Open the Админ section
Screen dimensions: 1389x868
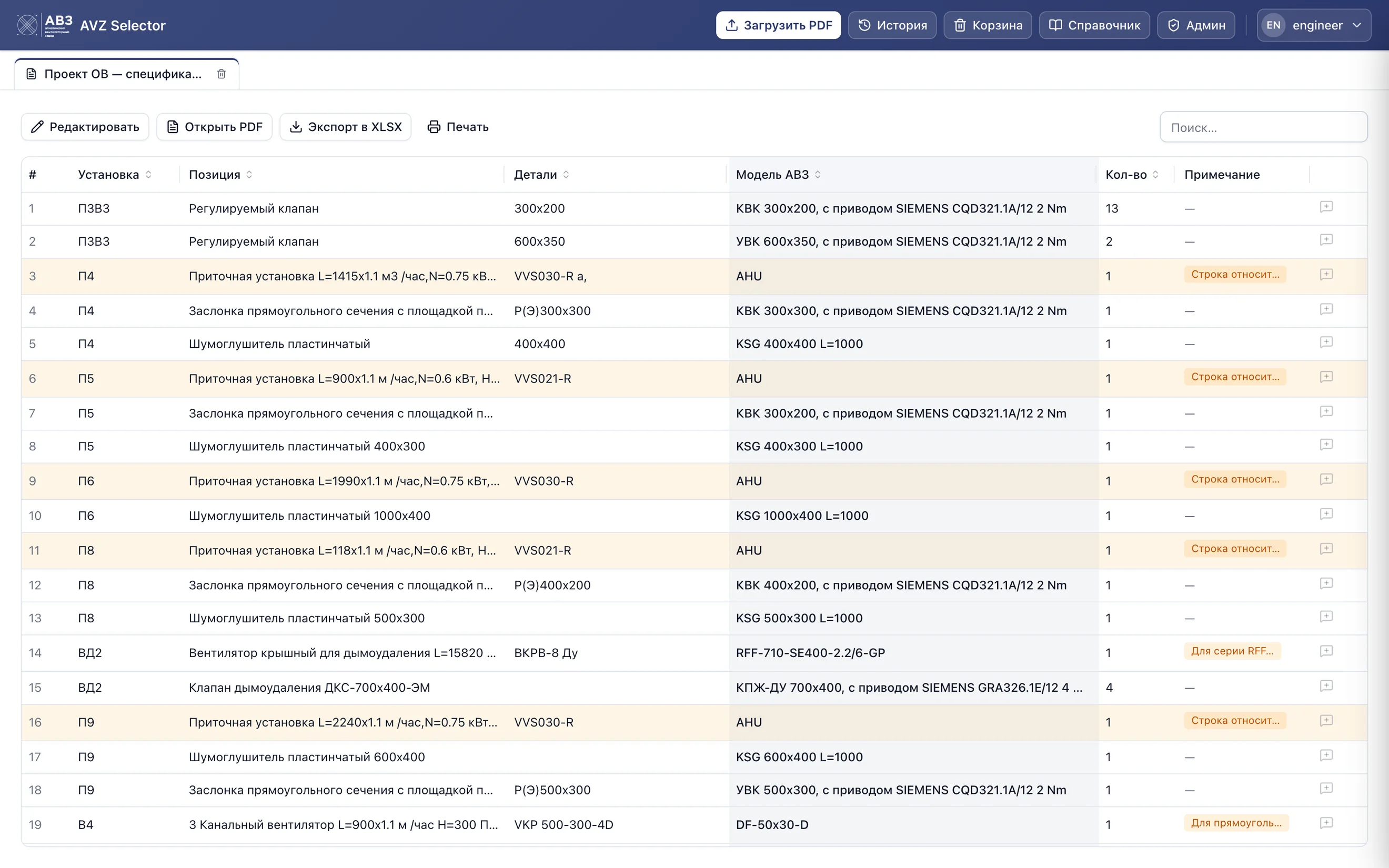(x=1196, y=25)
